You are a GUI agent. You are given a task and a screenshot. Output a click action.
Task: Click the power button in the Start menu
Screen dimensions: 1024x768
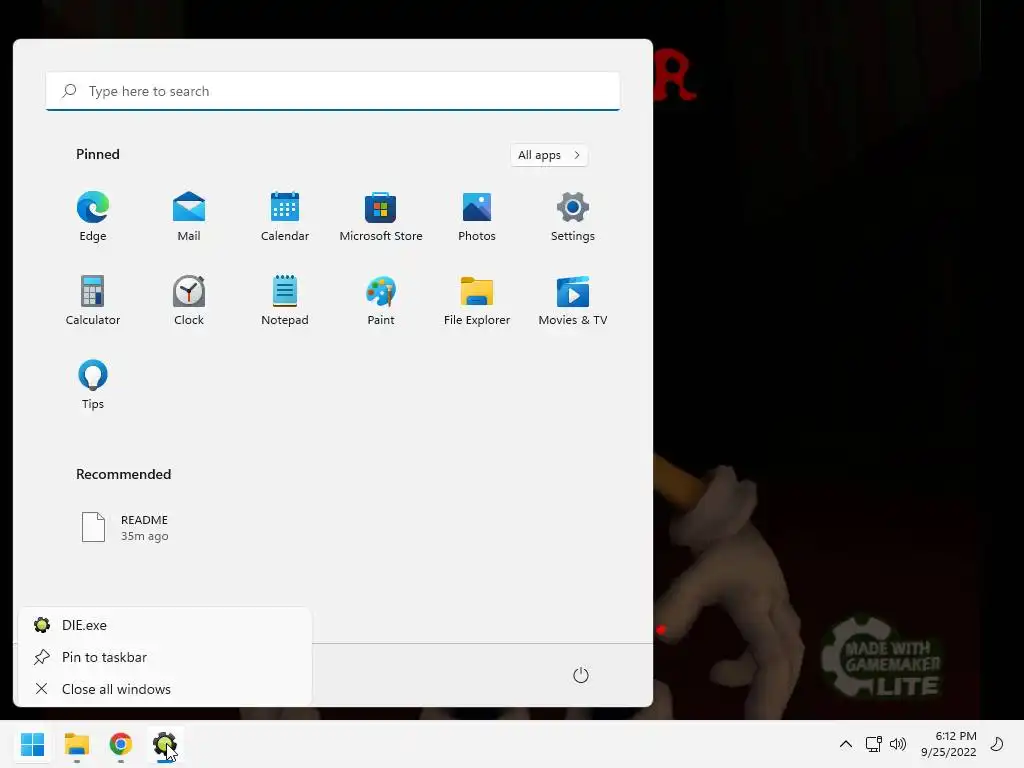[x=581, y=675]
